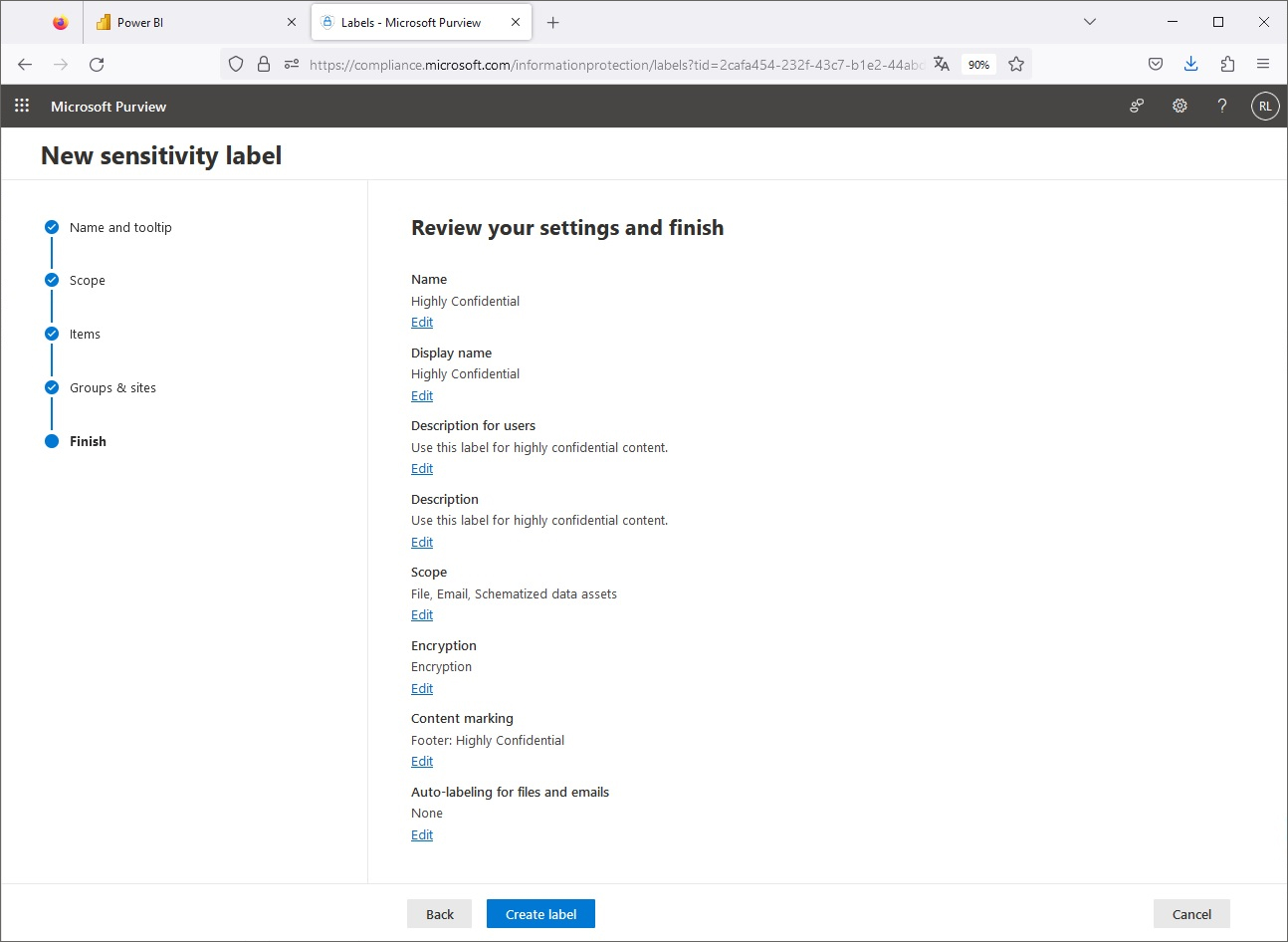Open Purview settings gear
The height and width of the screenshot is (942, 1288).
(1180, 106)
